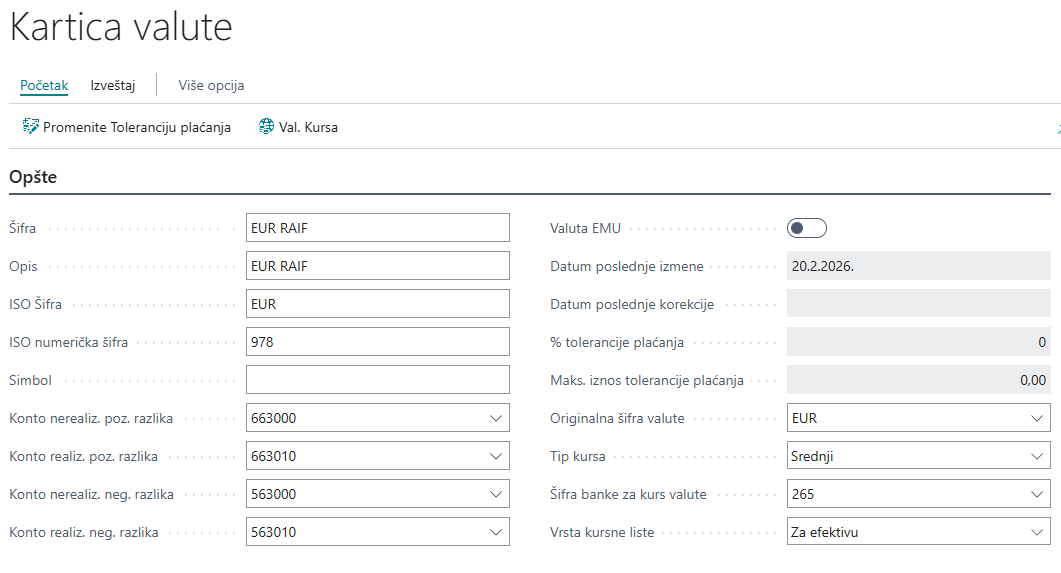Click Promenite Toleranciju plaćanja action
Screen dimensions: 1061x573
point(137,127)
